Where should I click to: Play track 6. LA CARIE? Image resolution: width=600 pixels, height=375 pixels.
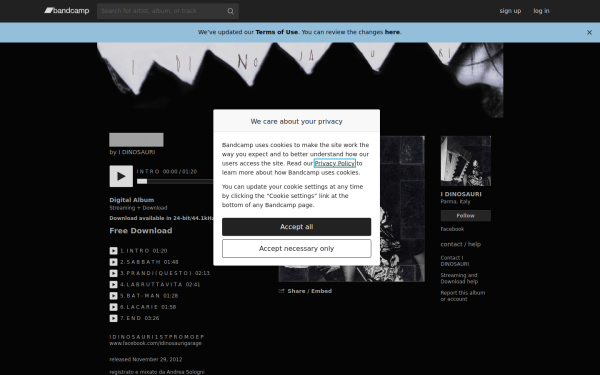click(x=113, y=307)
